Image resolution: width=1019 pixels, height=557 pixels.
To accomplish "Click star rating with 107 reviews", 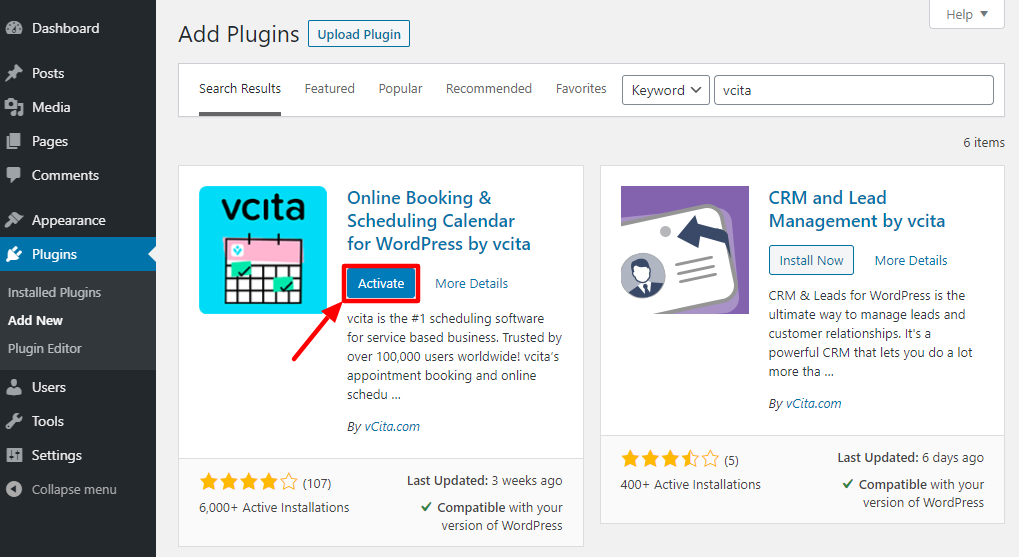I will point(248,482).
